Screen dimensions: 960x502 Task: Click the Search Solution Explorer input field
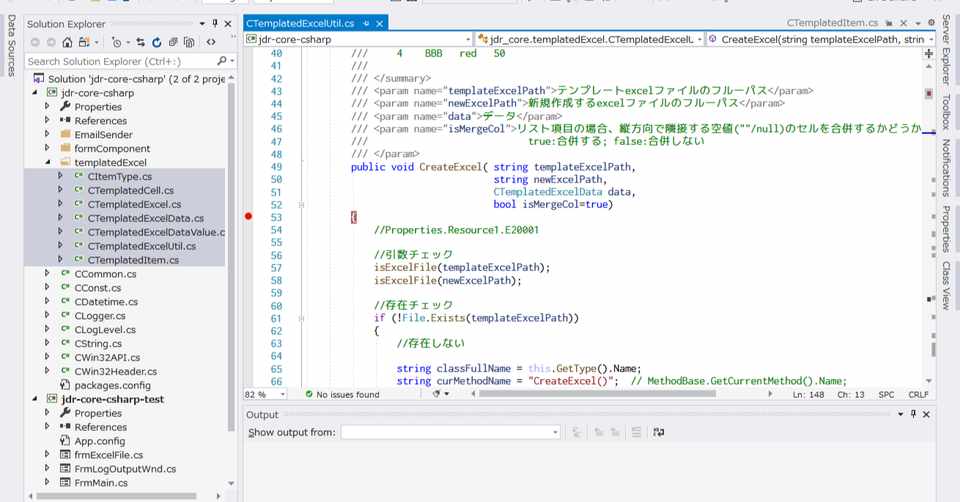tap(121, 61)
